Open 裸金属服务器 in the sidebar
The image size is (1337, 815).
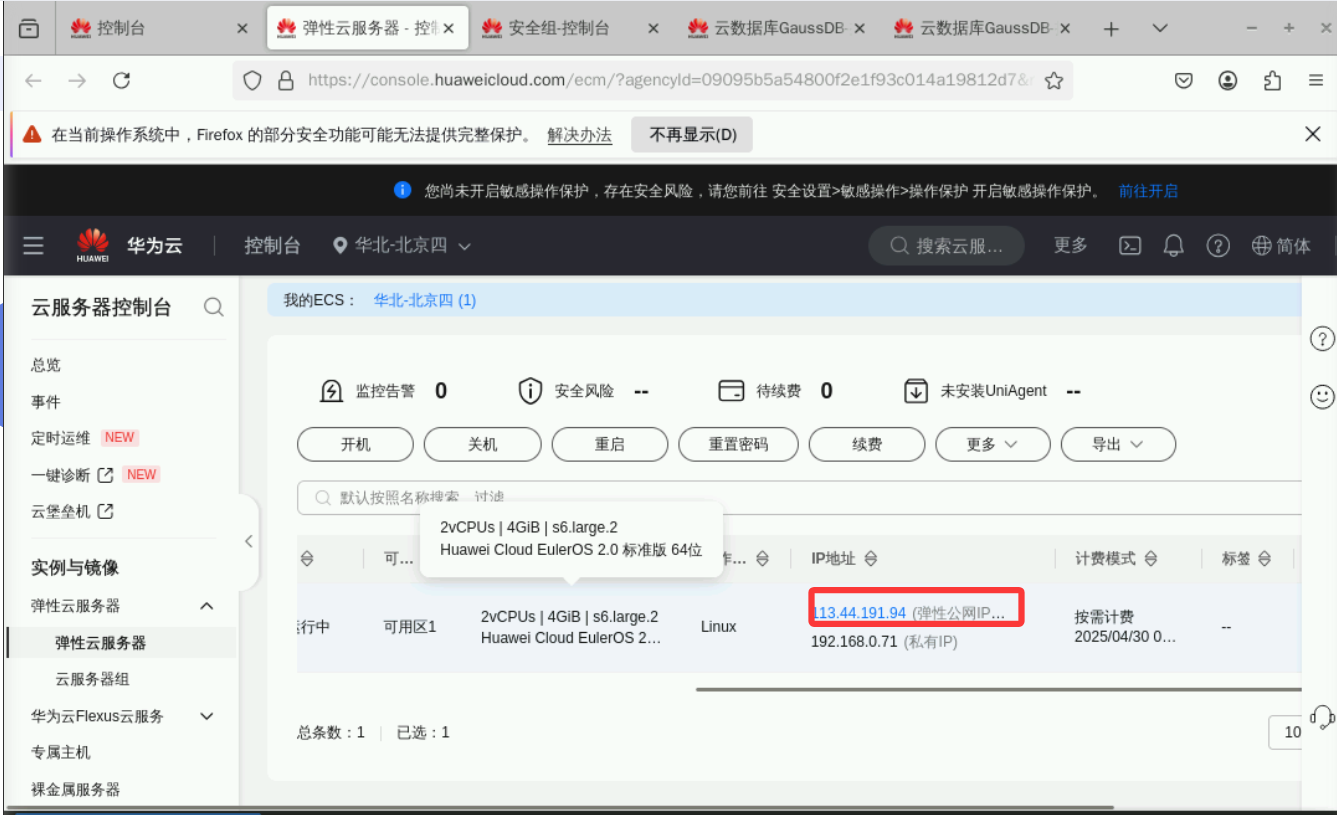(x=76, y=789)
